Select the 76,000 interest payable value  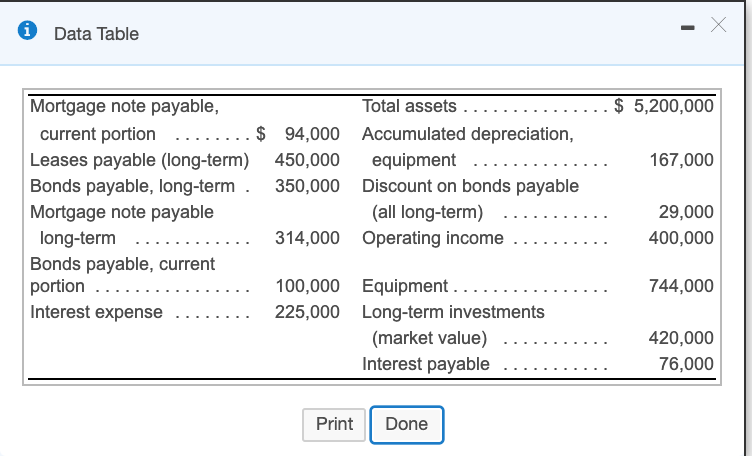[x=686, y=364]
